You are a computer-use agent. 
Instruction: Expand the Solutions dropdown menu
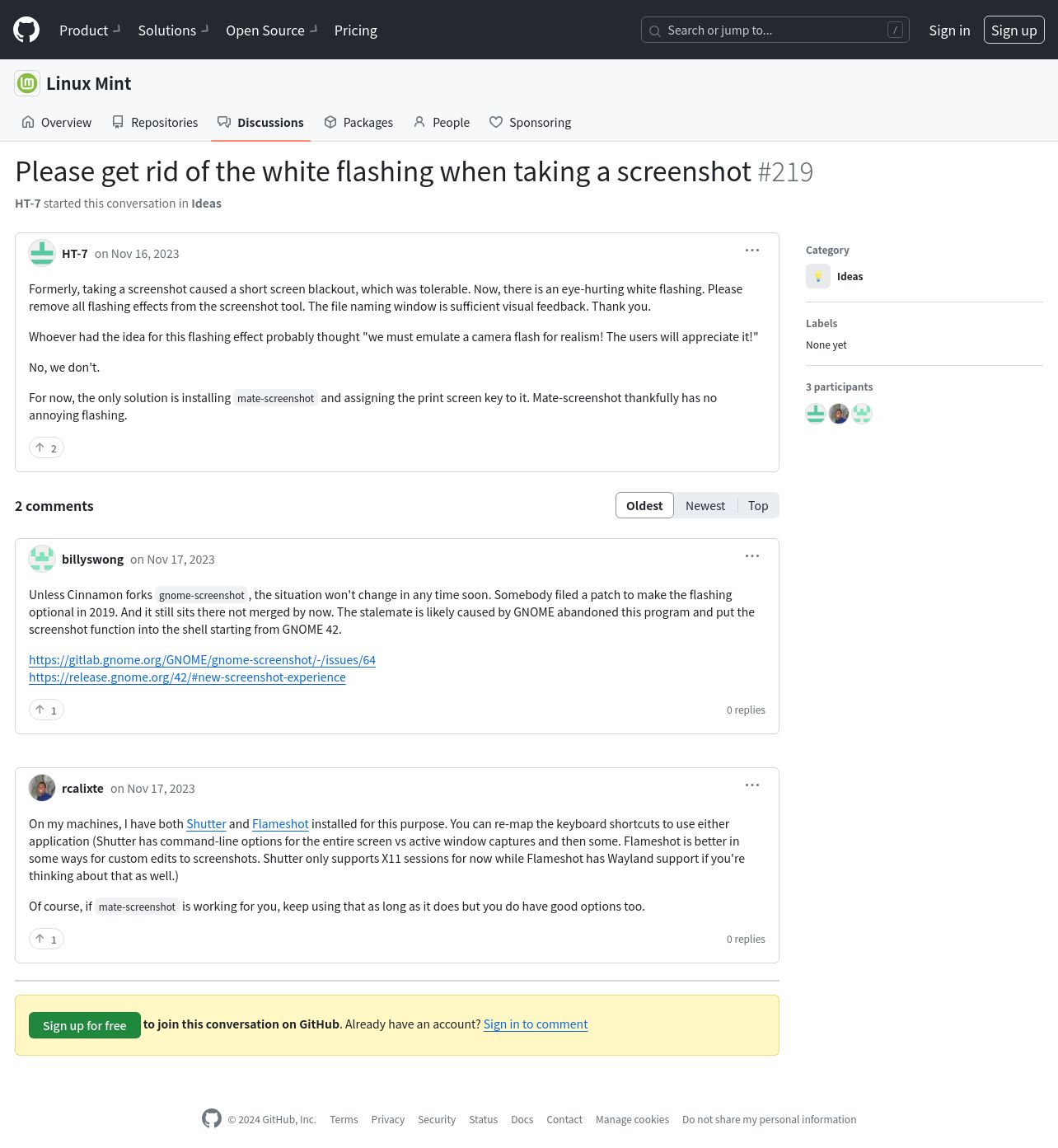173,30
